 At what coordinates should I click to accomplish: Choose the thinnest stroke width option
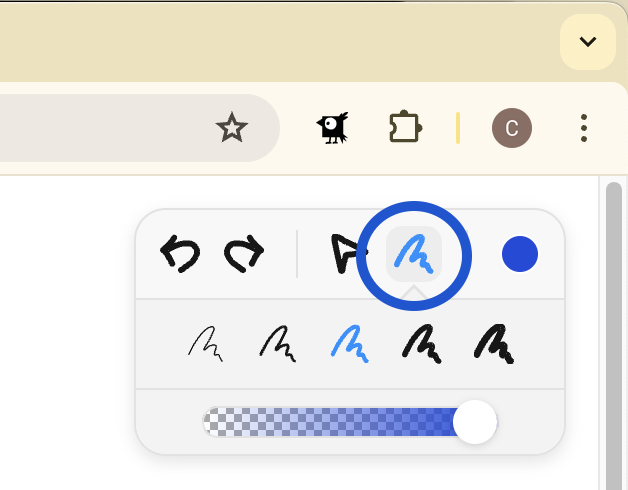pos(205,344)
